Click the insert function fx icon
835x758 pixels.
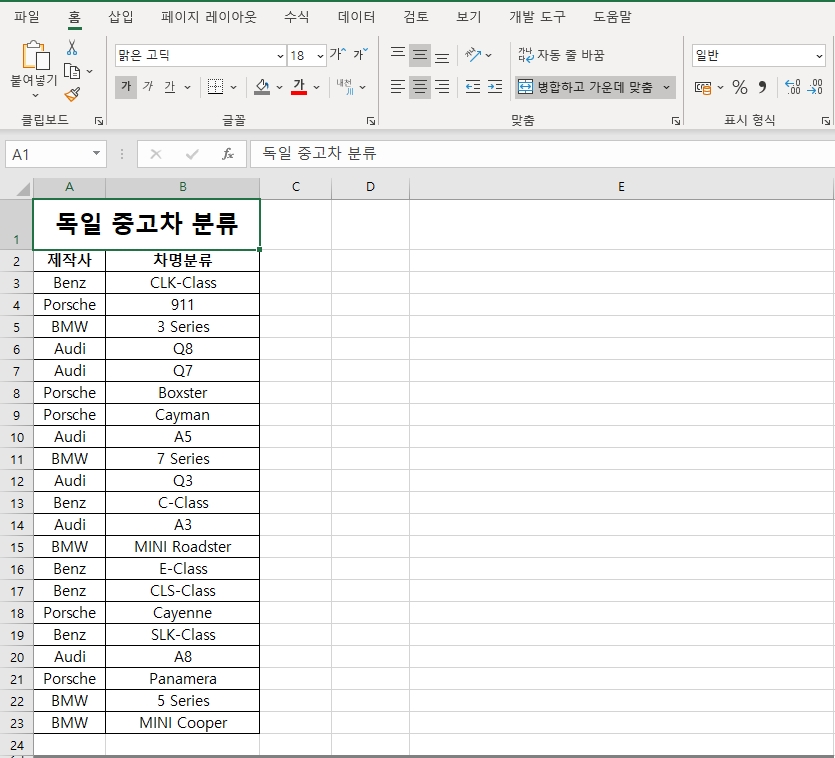[228, 154]
